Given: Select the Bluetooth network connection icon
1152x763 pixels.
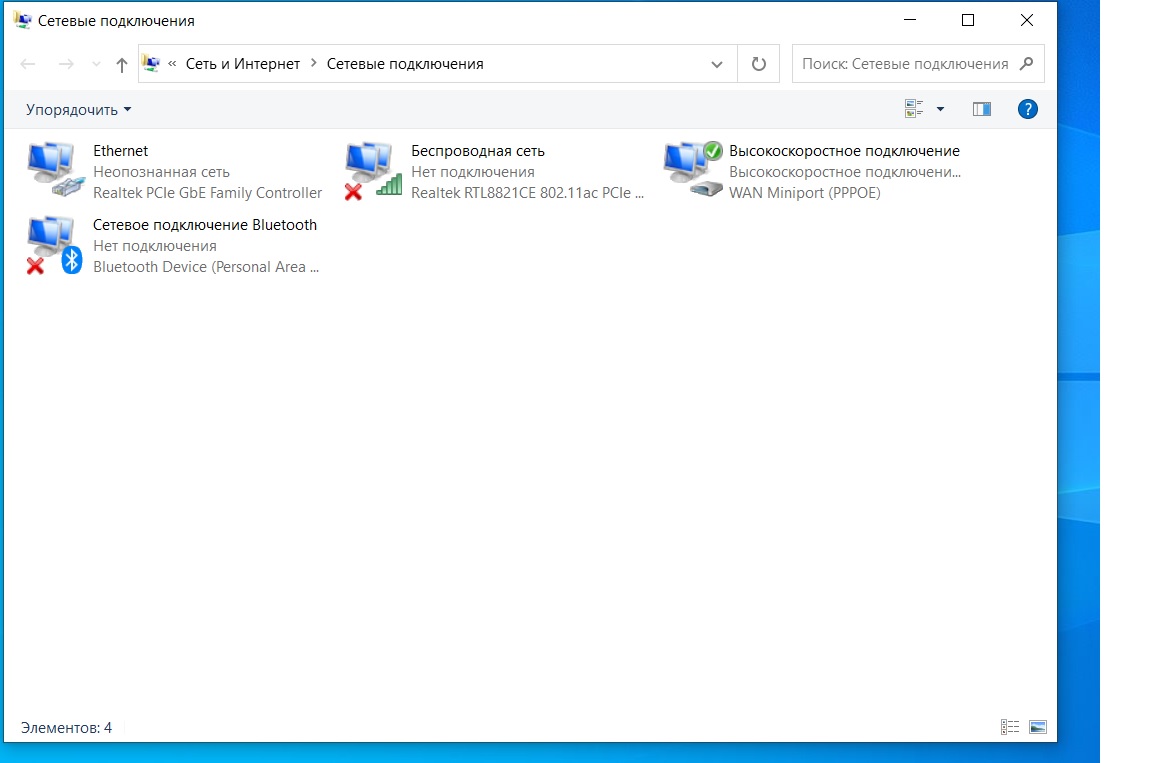Looking at the screenshot, I should click(x=52, y=245).
